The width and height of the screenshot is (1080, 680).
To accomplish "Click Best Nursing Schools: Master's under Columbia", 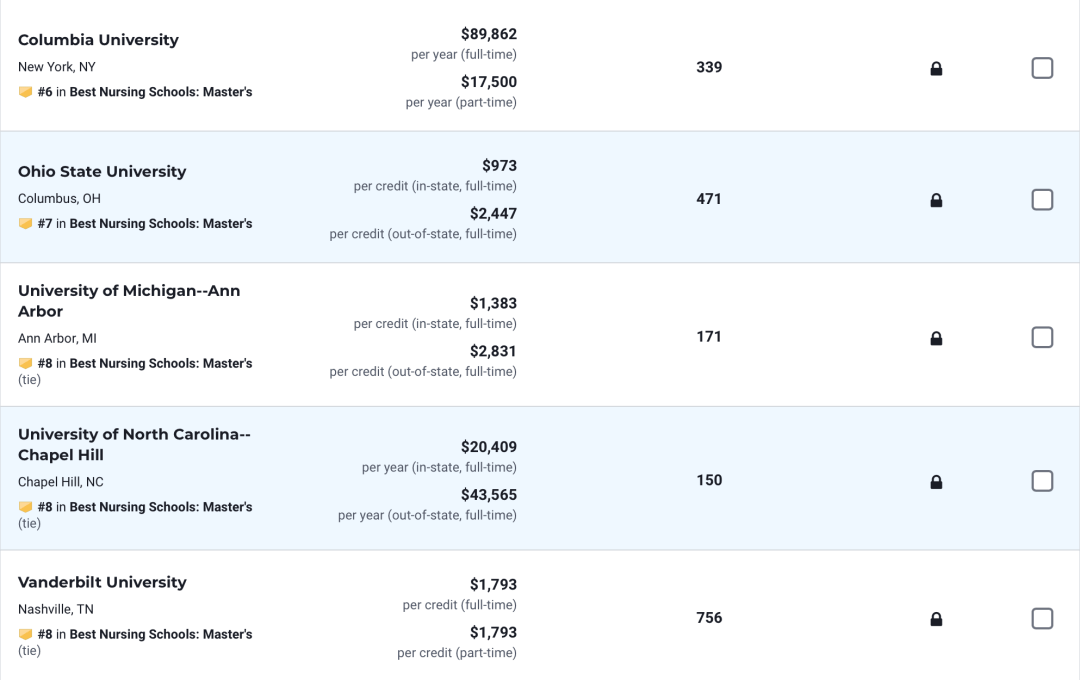I will point(160,92).
